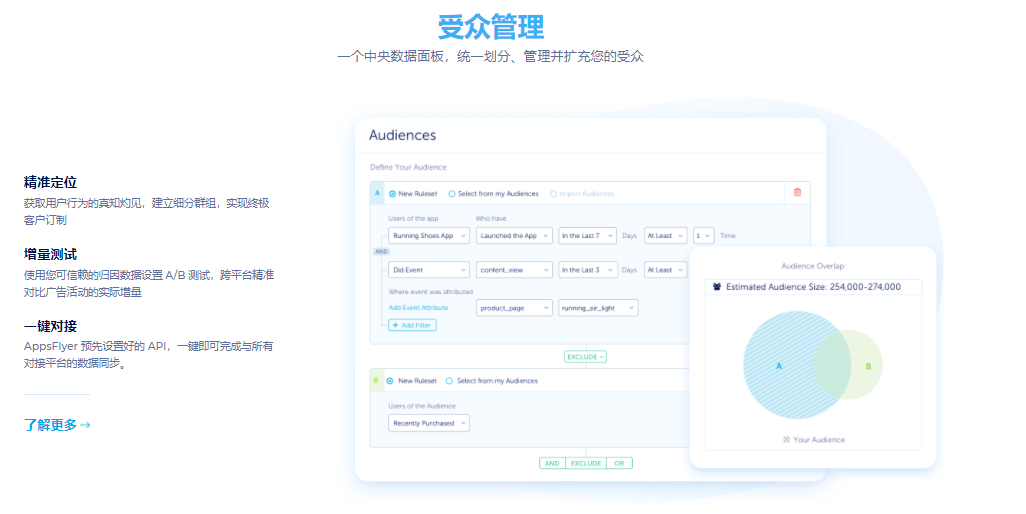Click the Add Event Attribute link
The width and height of the screenshot is (1026, 514).
tap(418, 307)
